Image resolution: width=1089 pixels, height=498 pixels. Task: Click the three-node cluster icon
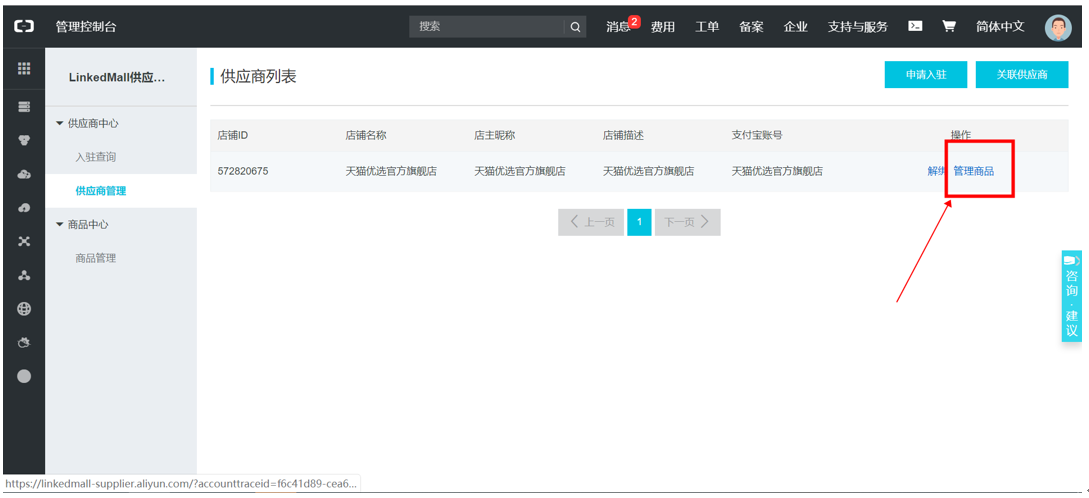pos(24,275)
